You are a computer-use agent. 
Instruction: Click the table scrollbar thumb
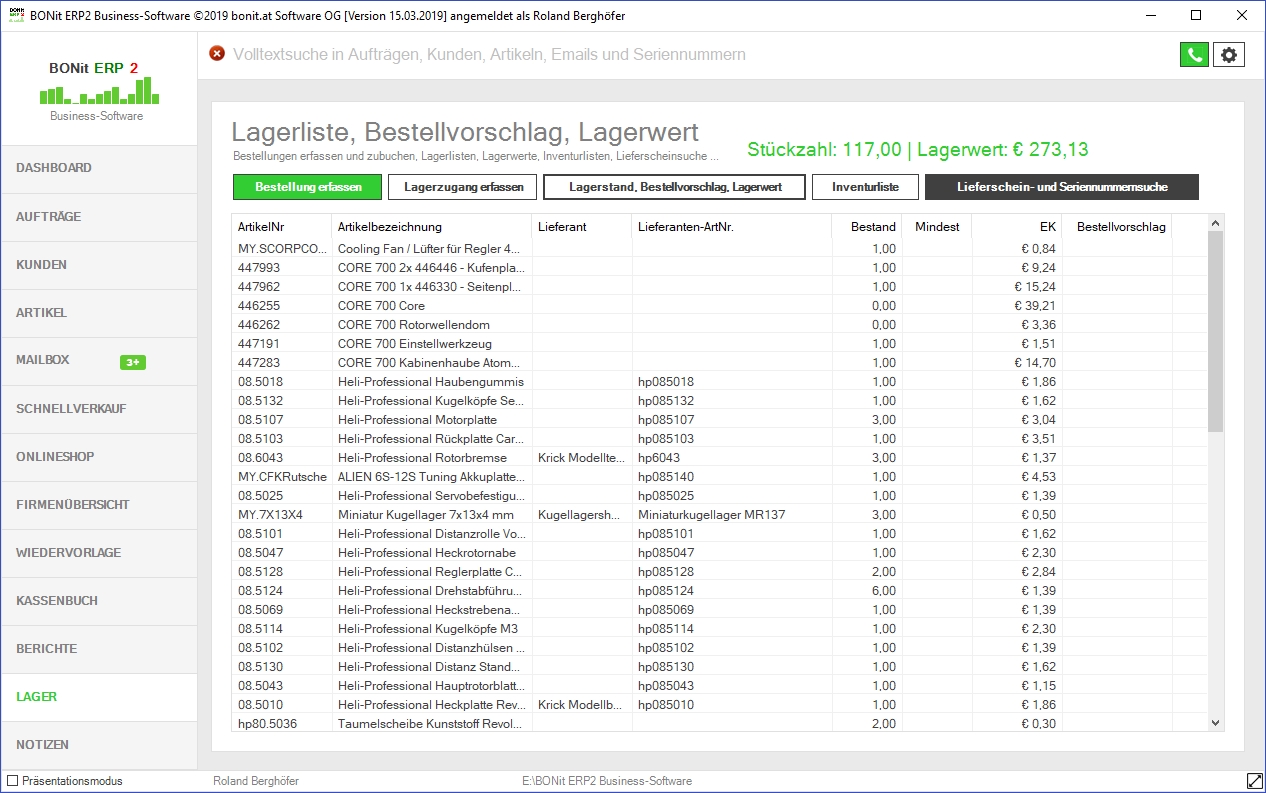click(x=1215, y=332)
